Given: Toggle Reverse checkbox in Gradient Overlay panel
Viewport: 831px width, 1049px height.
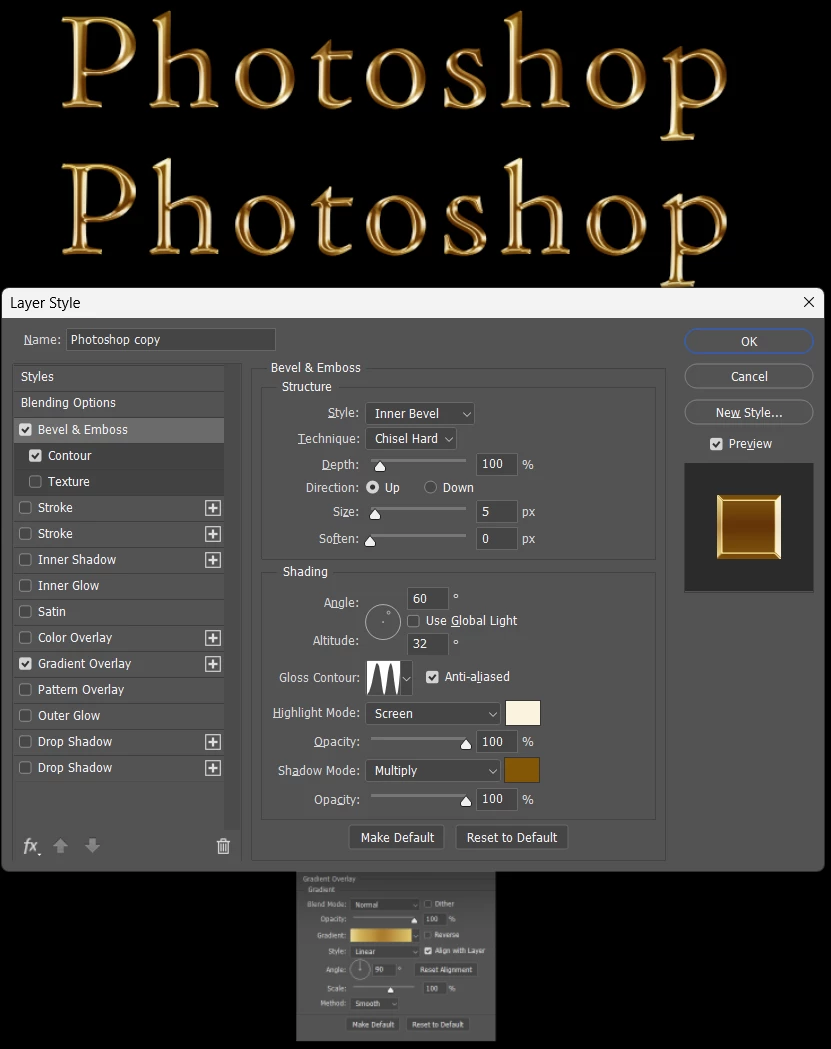Looking at the screenshot, I should pos(428,935).
